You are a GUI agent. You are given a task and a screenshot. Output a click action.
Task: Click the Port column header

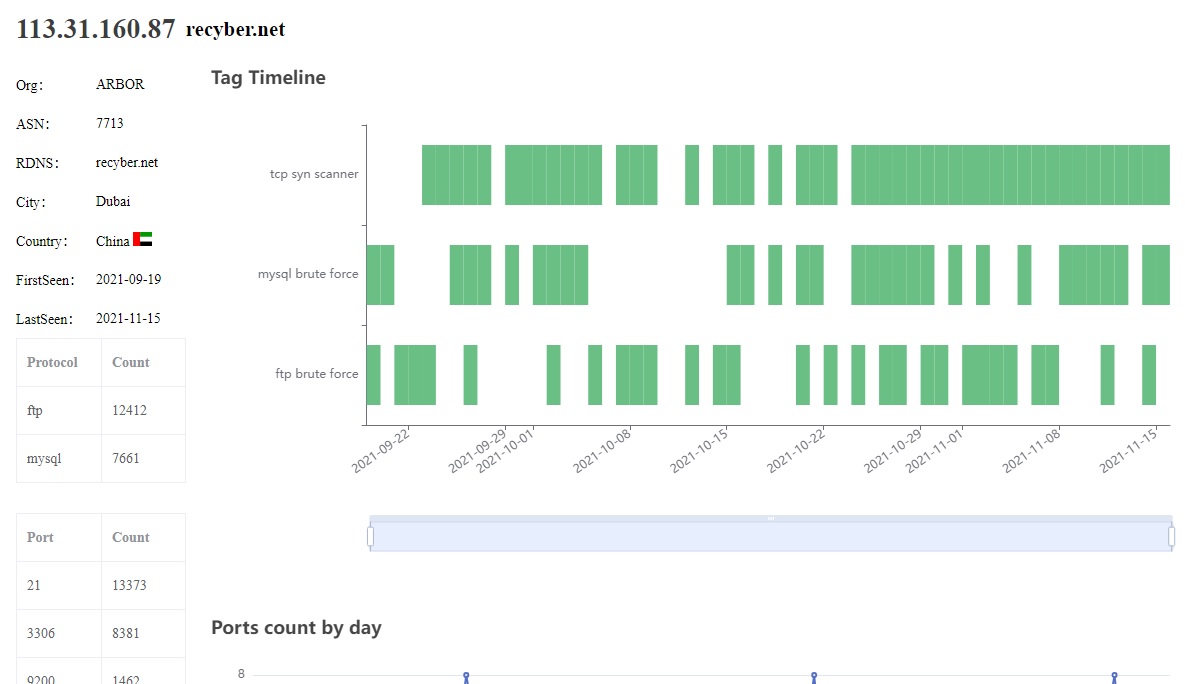tap(40, 537)
